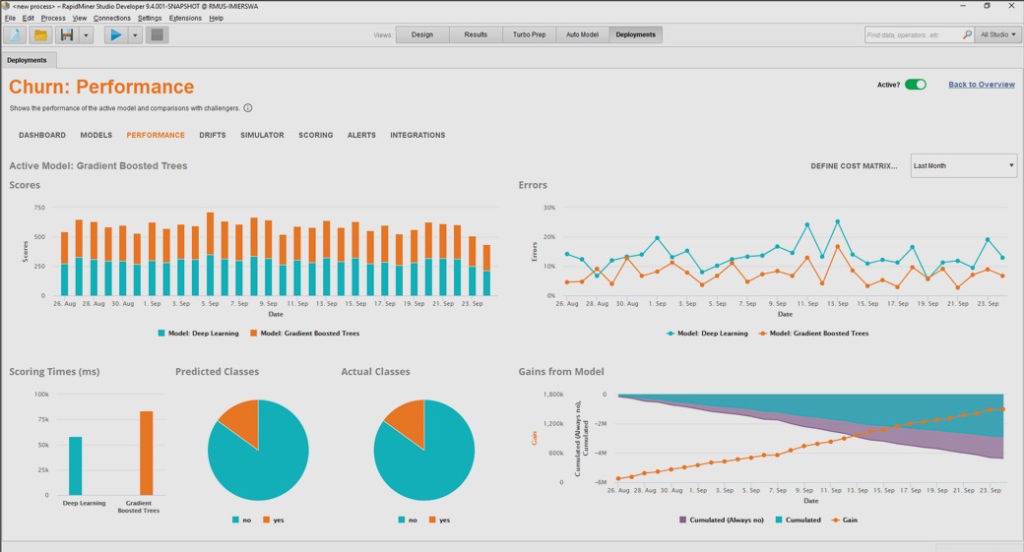
Task: Open the Edit menu
Action: 28,18
